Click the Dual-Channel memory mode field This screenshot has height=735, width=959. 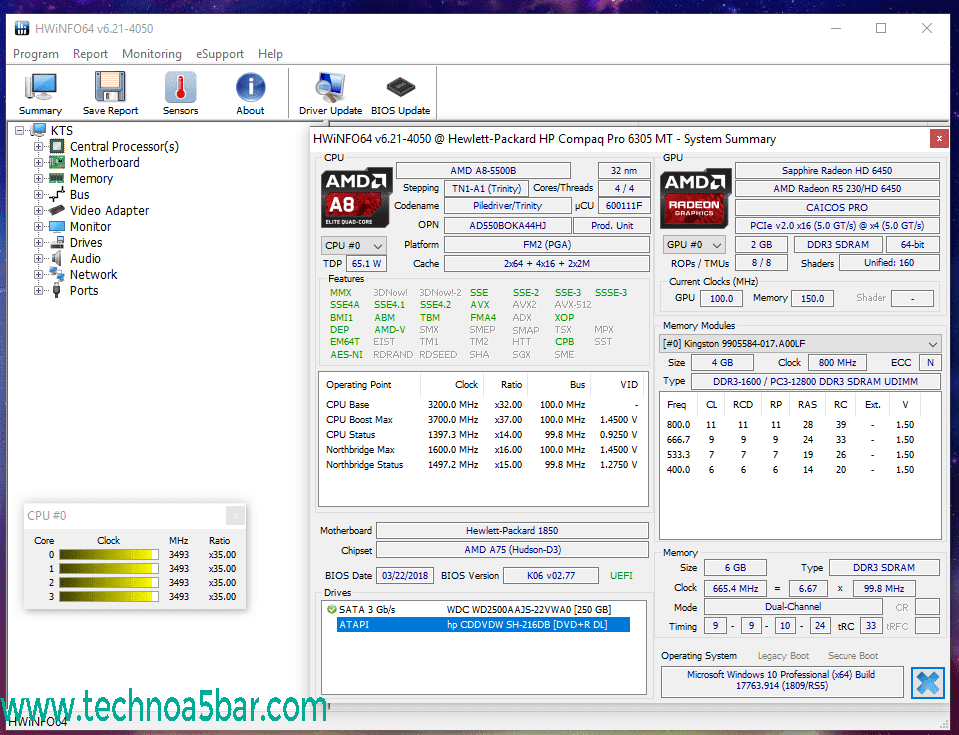coord(793,607)
